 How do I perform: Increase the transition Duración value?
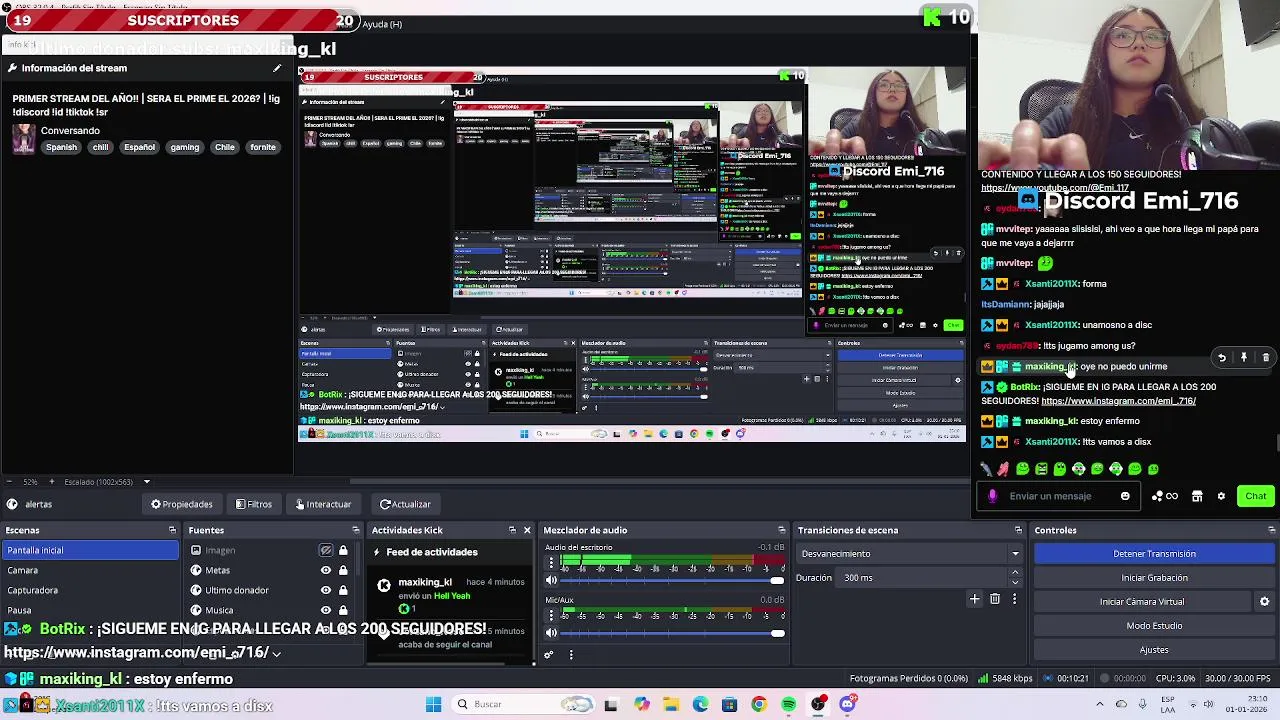click(x=1015, y=573)
